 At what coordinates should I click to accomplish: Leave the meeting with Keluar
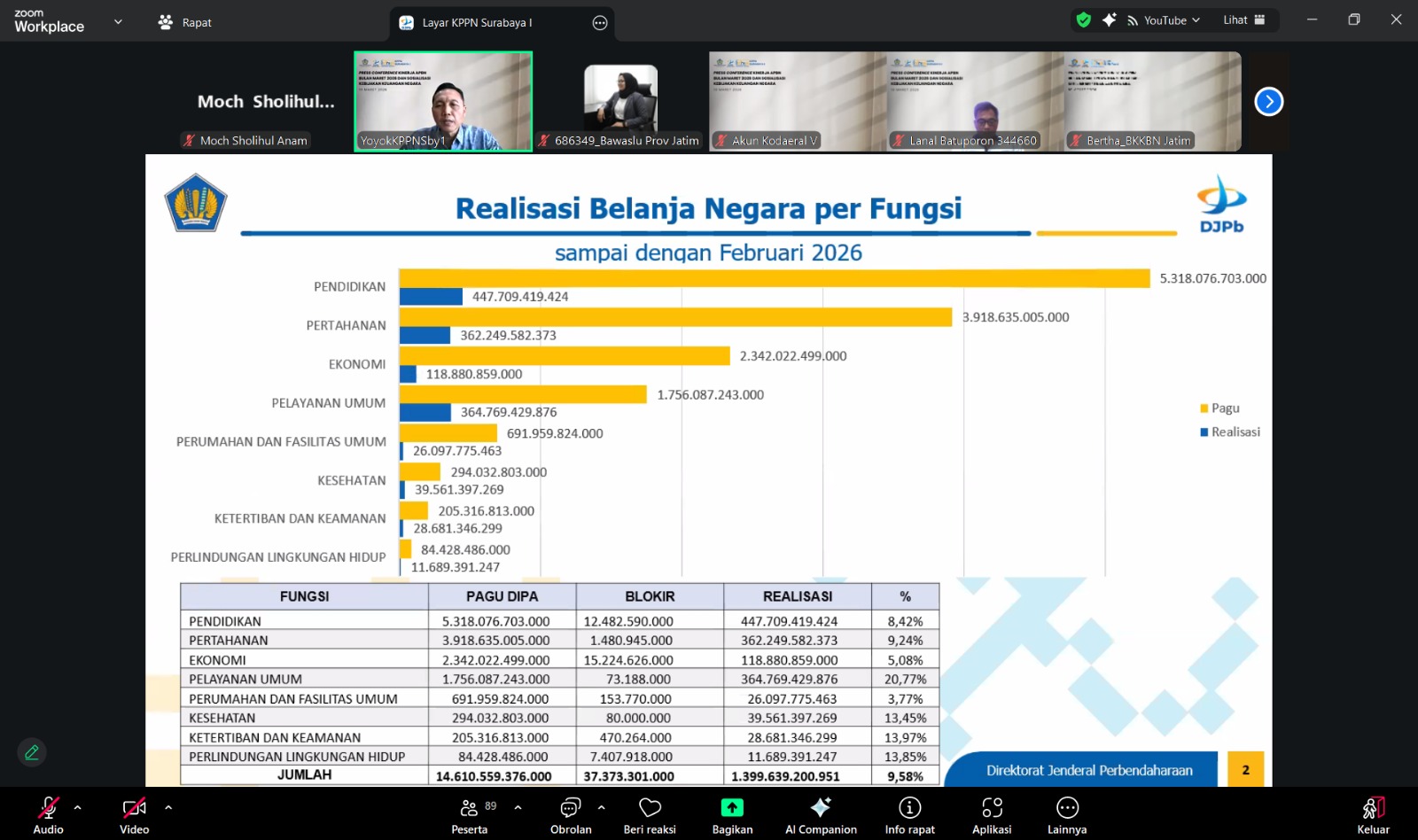click(x=1373, y=815)
